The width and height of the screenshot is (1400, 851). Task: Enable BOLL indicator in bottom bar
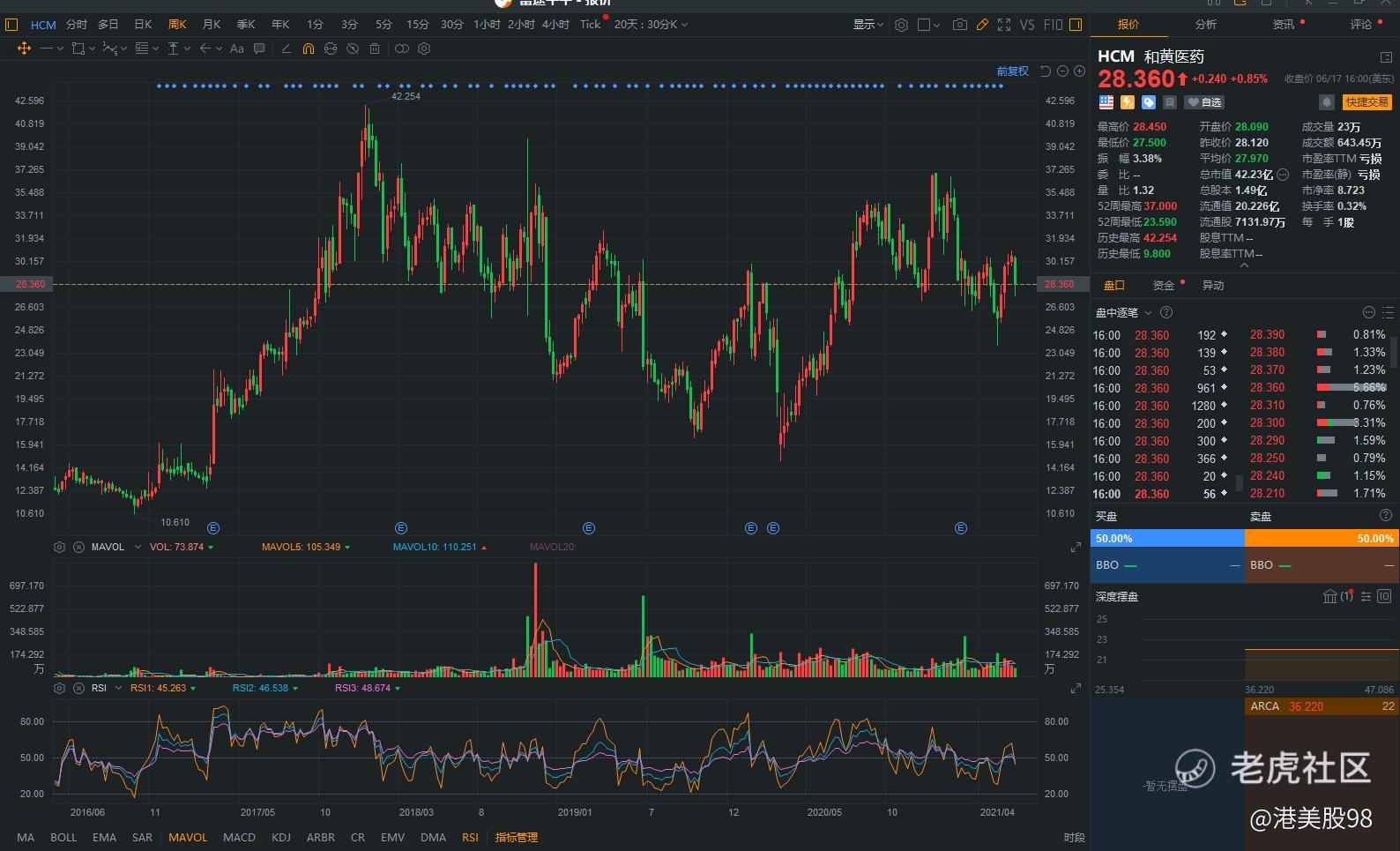[x=63, y=838]
